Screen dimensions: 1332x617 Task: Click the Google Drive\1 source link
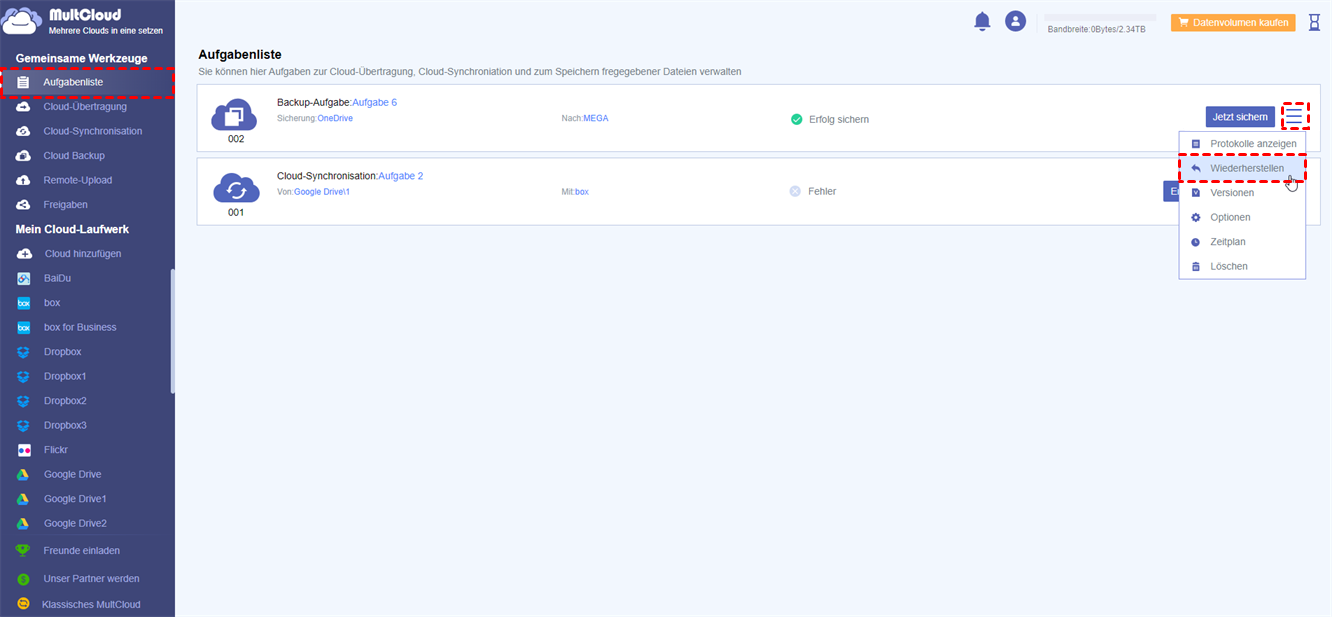click(x=322, y=191)
